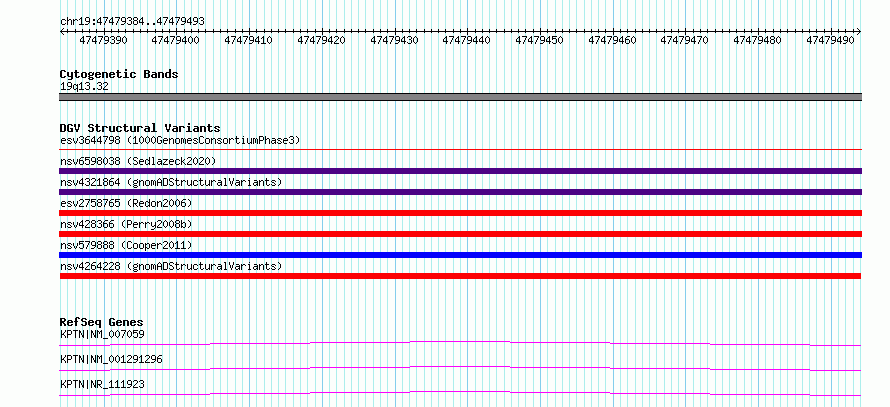Viewport: 890px width, 407px height.
Task: Click ruler position label 47479460
Action: coord(612,40)
